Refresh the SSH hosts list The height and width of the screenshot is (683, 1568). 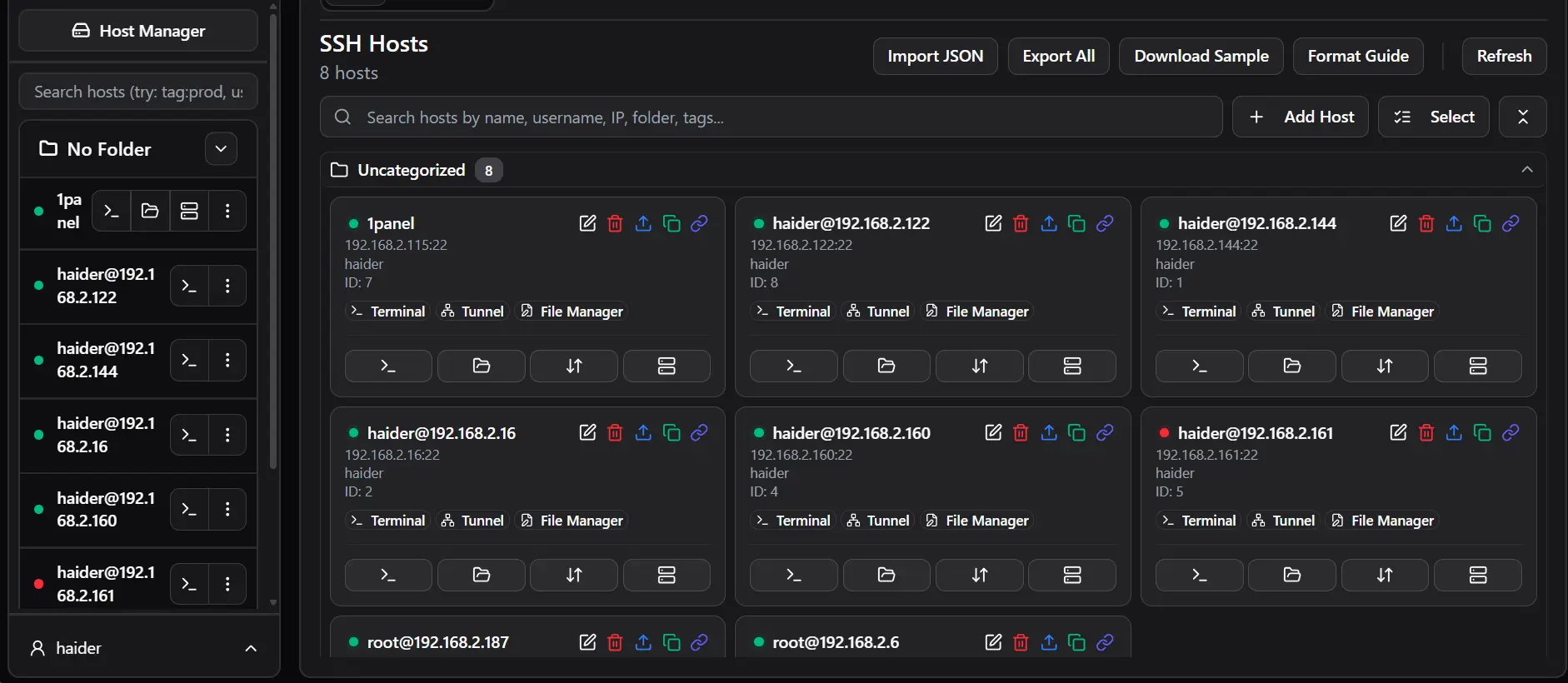click(x=1505, y=56)
